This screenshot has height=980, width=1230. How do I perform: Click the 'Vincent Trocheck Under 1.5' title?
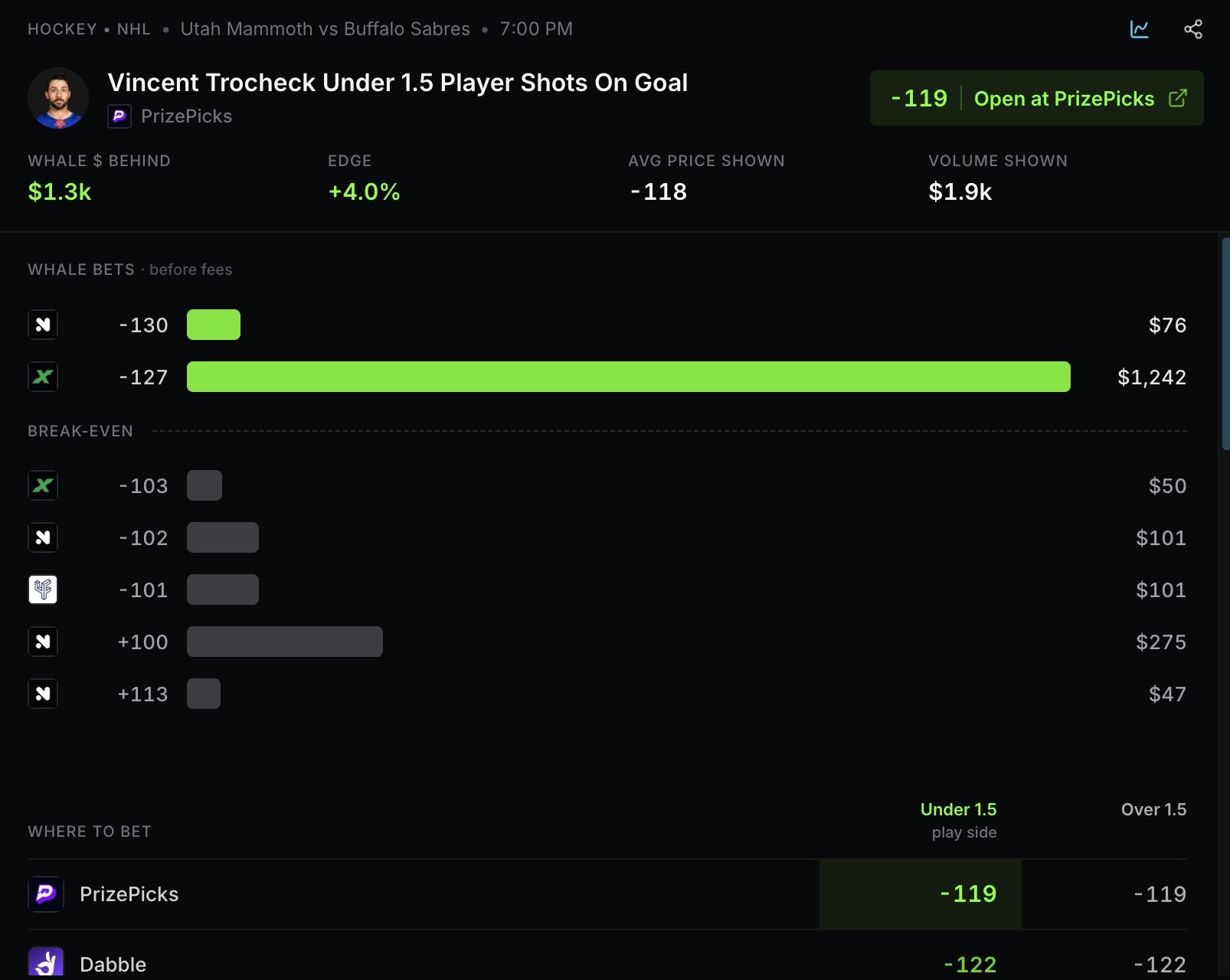[397, 83]
